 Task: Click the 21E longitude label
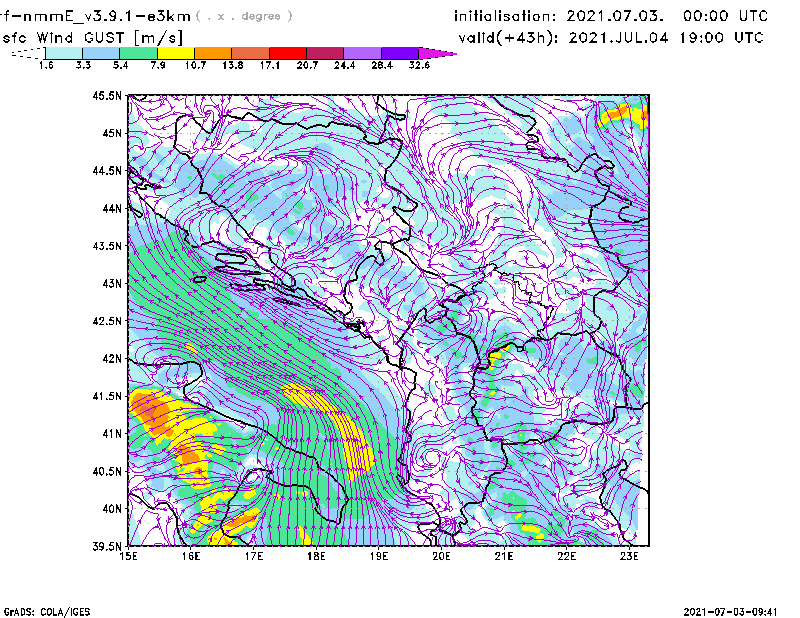coord(504,556)
